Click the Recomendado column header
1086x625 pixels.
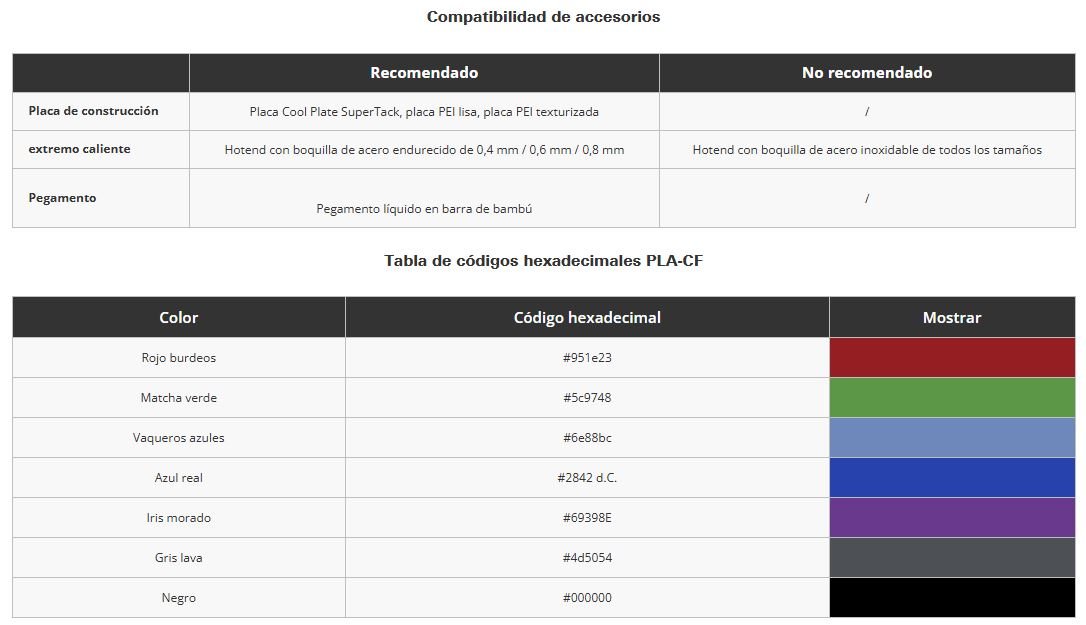pos(424,73)
